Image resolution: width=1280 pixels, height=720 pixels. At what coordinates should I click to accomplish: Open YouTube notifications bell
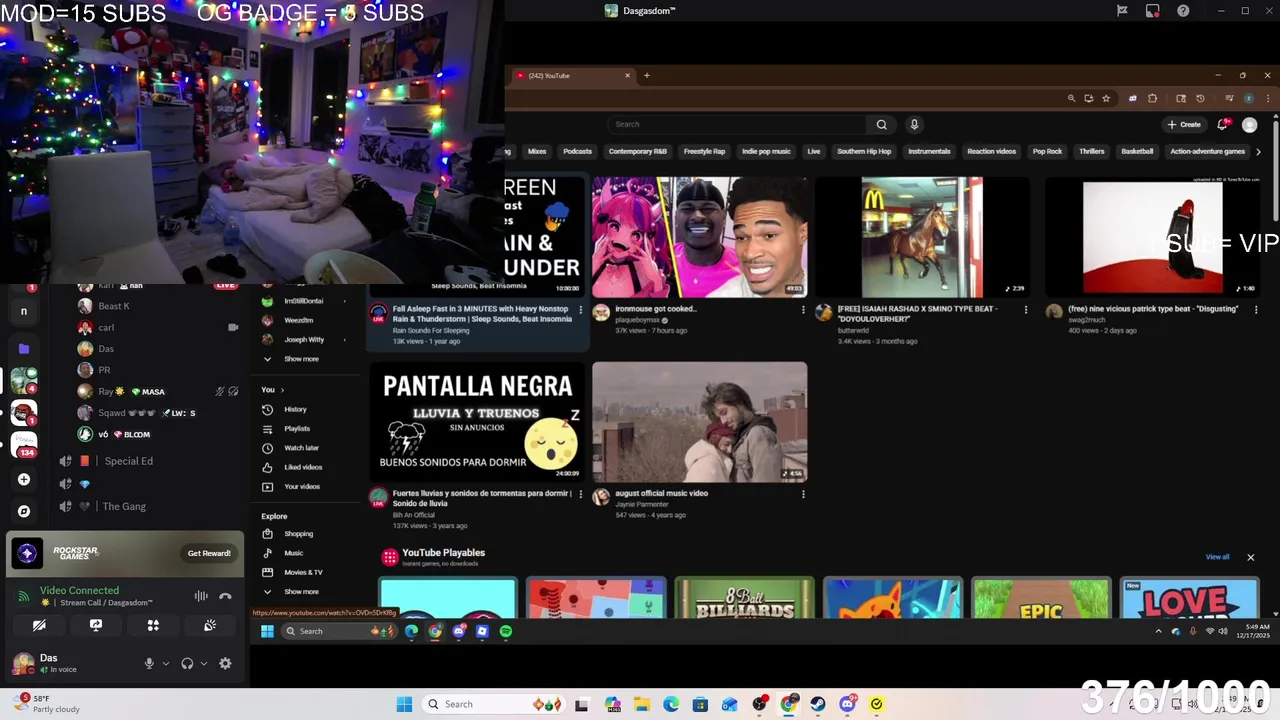pyautogui.click(x=1222, y=125)
